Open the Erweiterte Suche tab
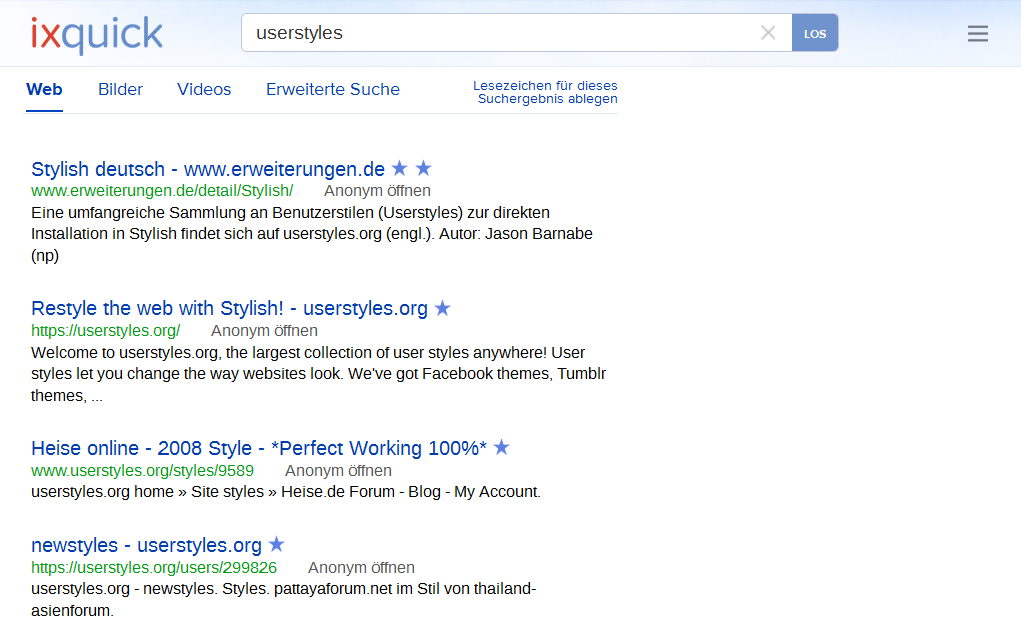The height and width of the screenshot is (636, 1021). click(333, 89)
